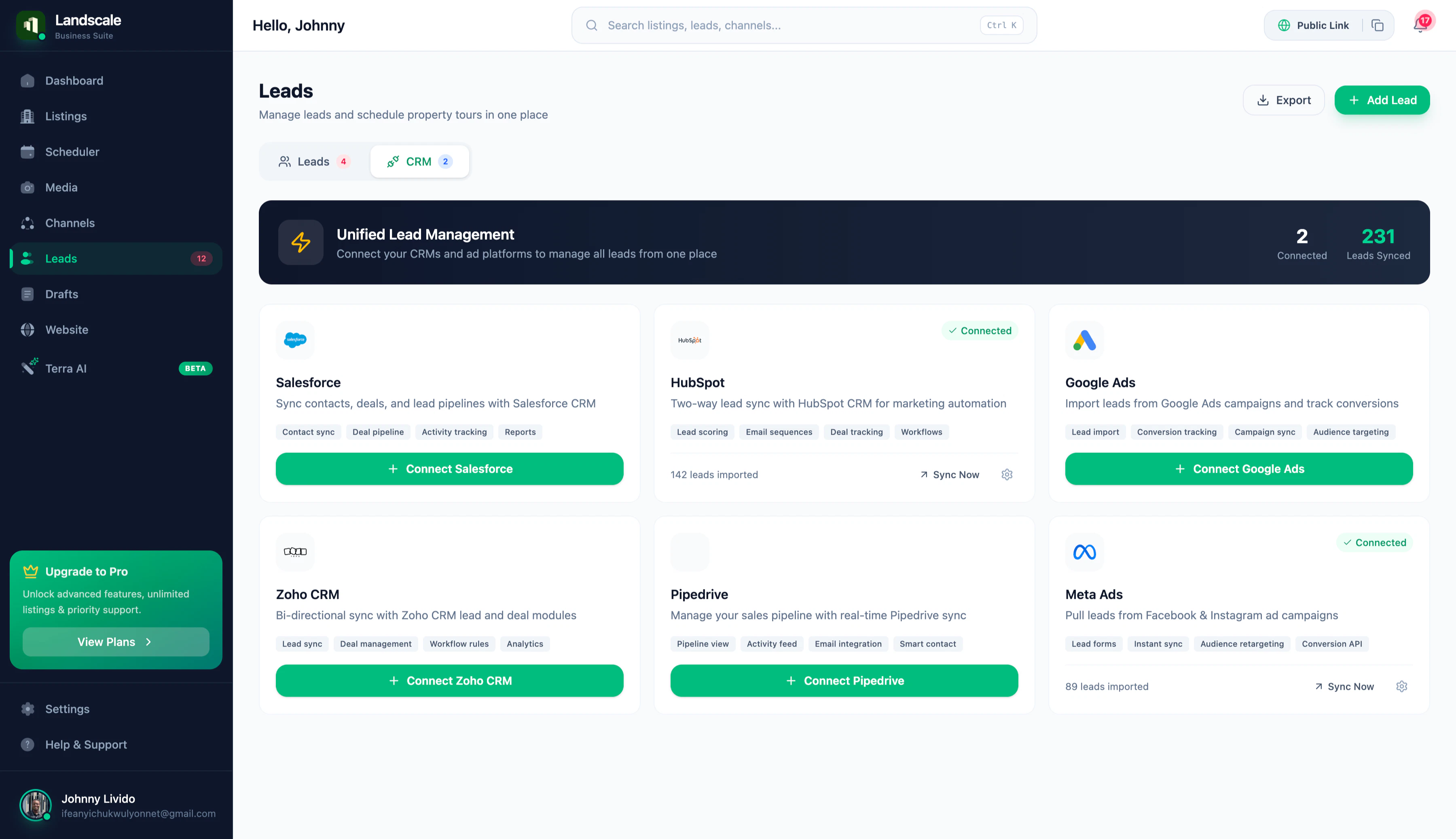Click the Google Ads logo icon
The height and width of the screenshot is (839, 1456).
[1084, 340]
